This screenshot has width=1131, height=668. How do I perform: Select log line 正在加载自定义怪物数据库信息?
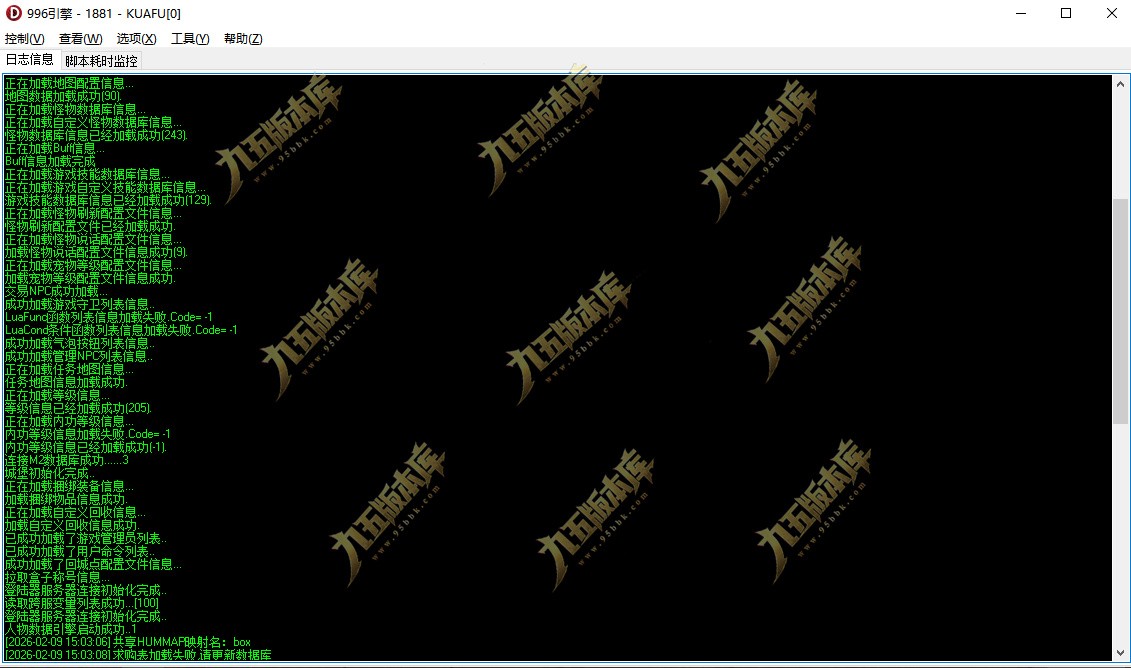coord(93,122)
